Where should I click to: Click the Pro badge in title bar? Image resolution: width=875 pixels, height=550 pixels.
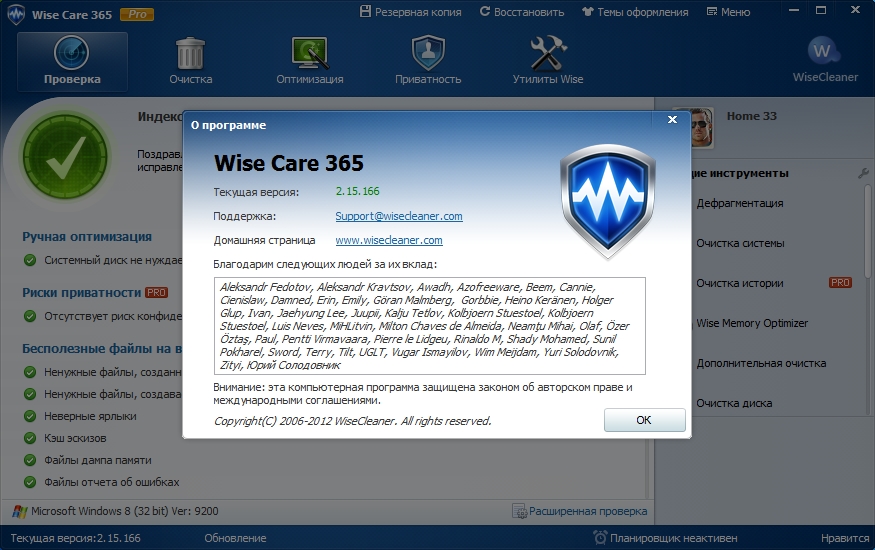(137, 15)
